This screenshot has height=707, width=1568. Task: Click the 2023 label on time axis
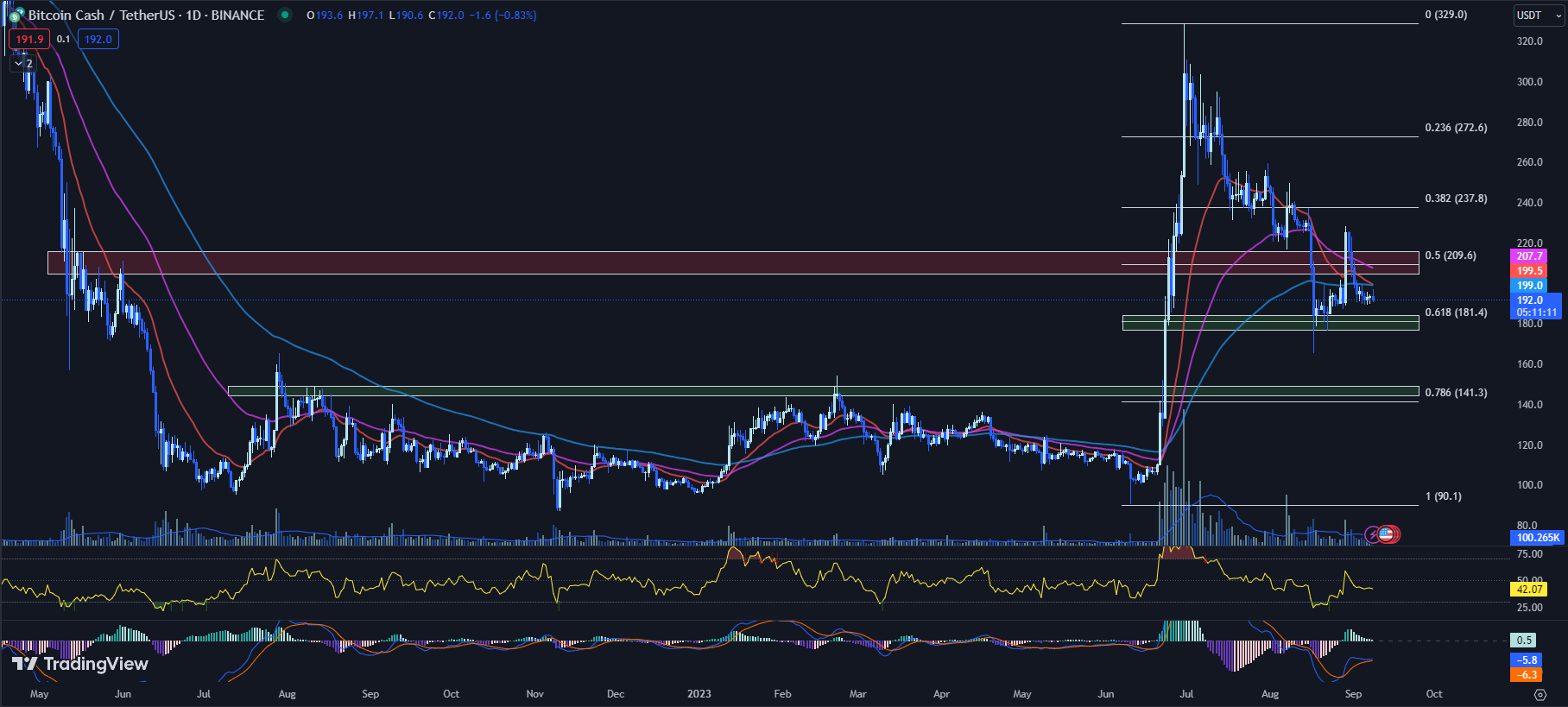click(x=699, y=694)
